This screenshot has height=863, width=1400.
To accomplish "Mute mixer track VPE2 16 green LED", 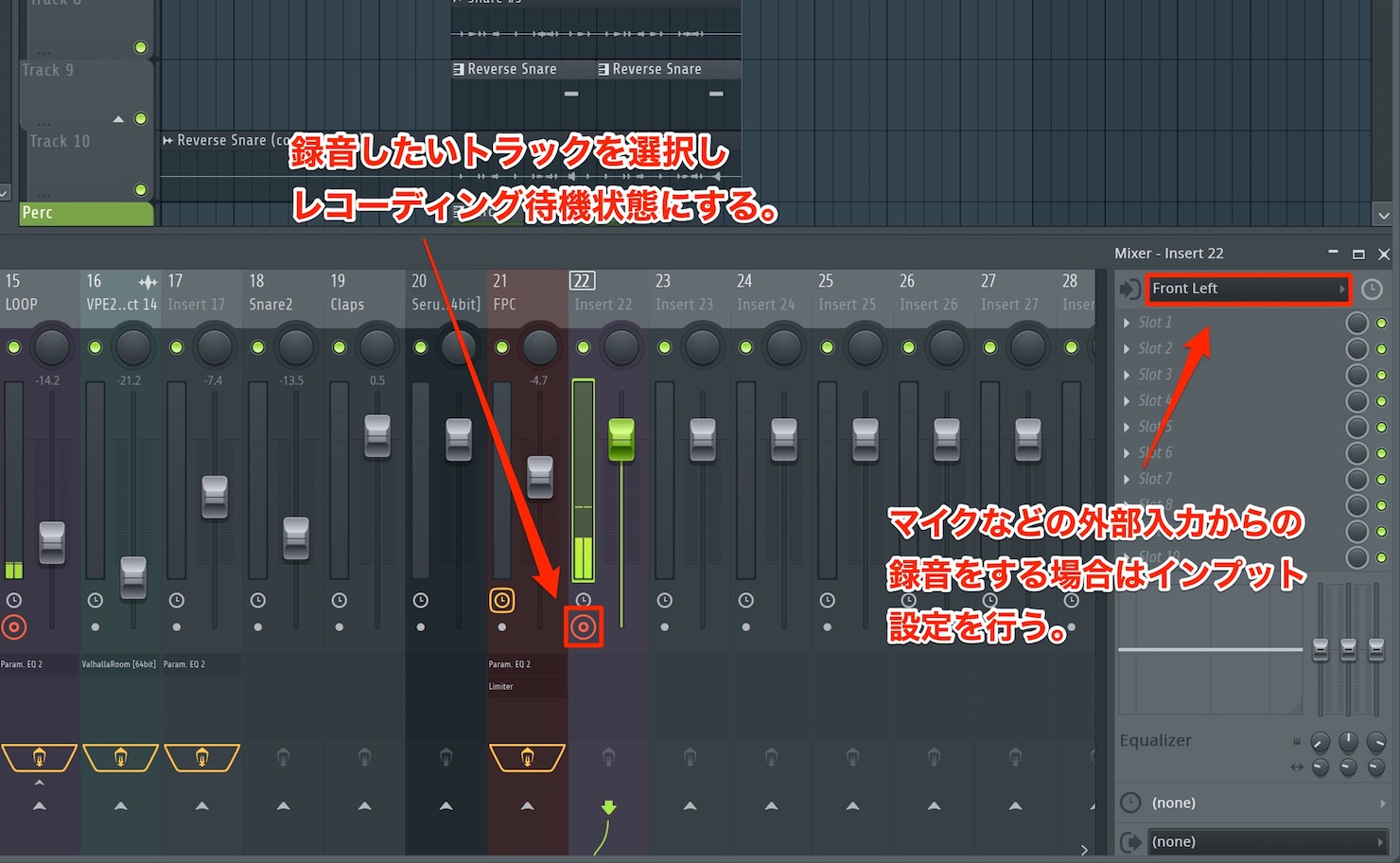I will (95, 347).
